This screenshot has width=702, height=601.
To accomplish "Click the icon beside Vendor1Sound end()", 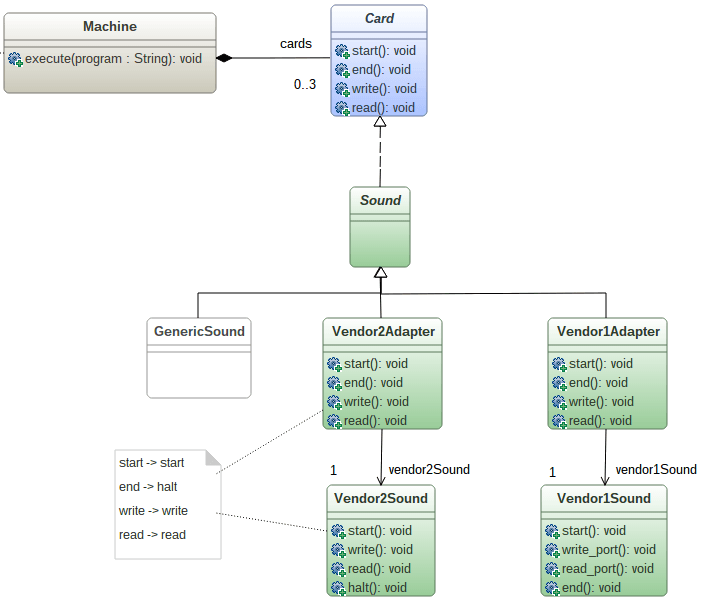I will coord(553,588).
